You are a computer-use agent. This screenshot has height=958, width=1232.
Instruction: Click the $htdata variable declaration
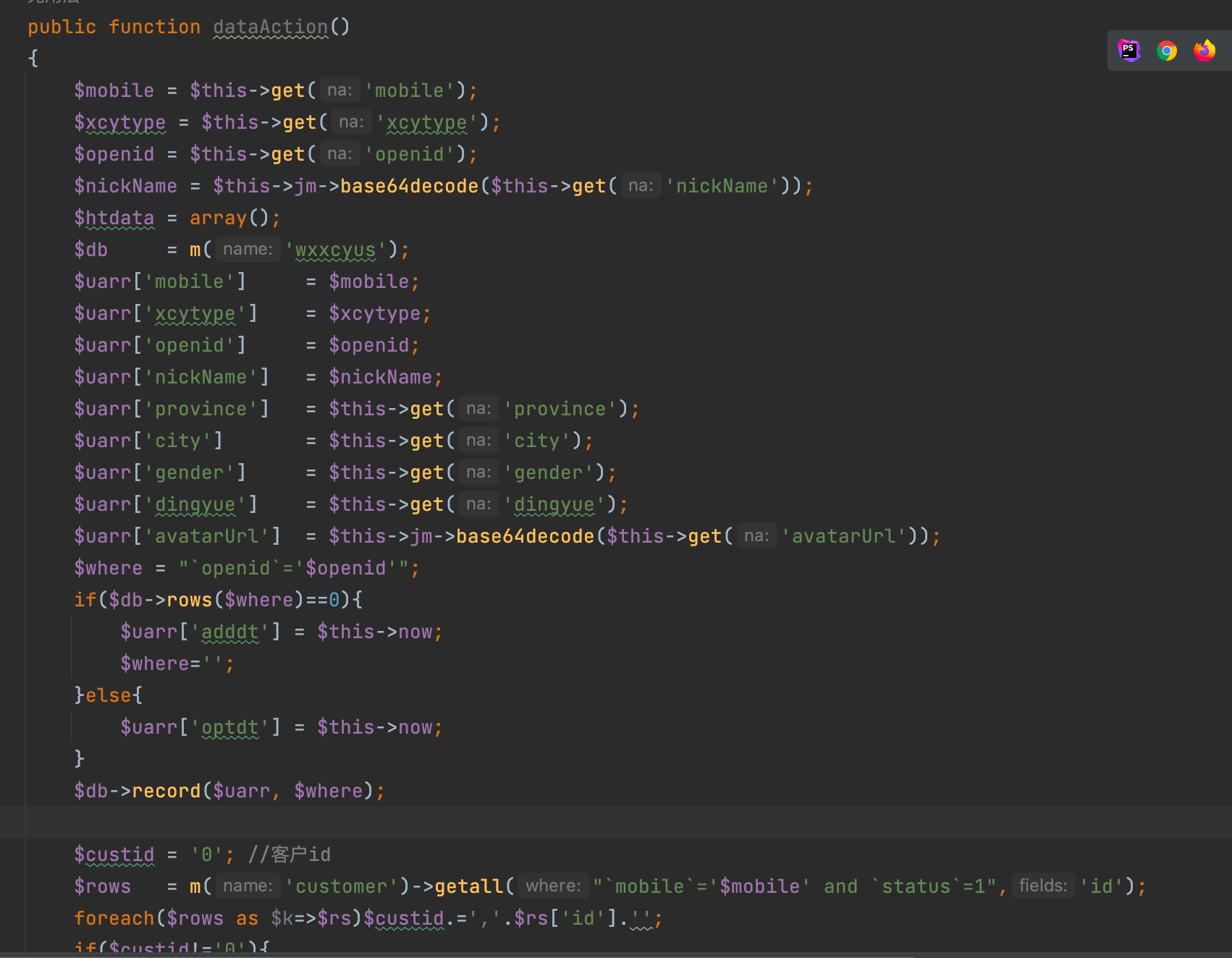pos(114,218)
